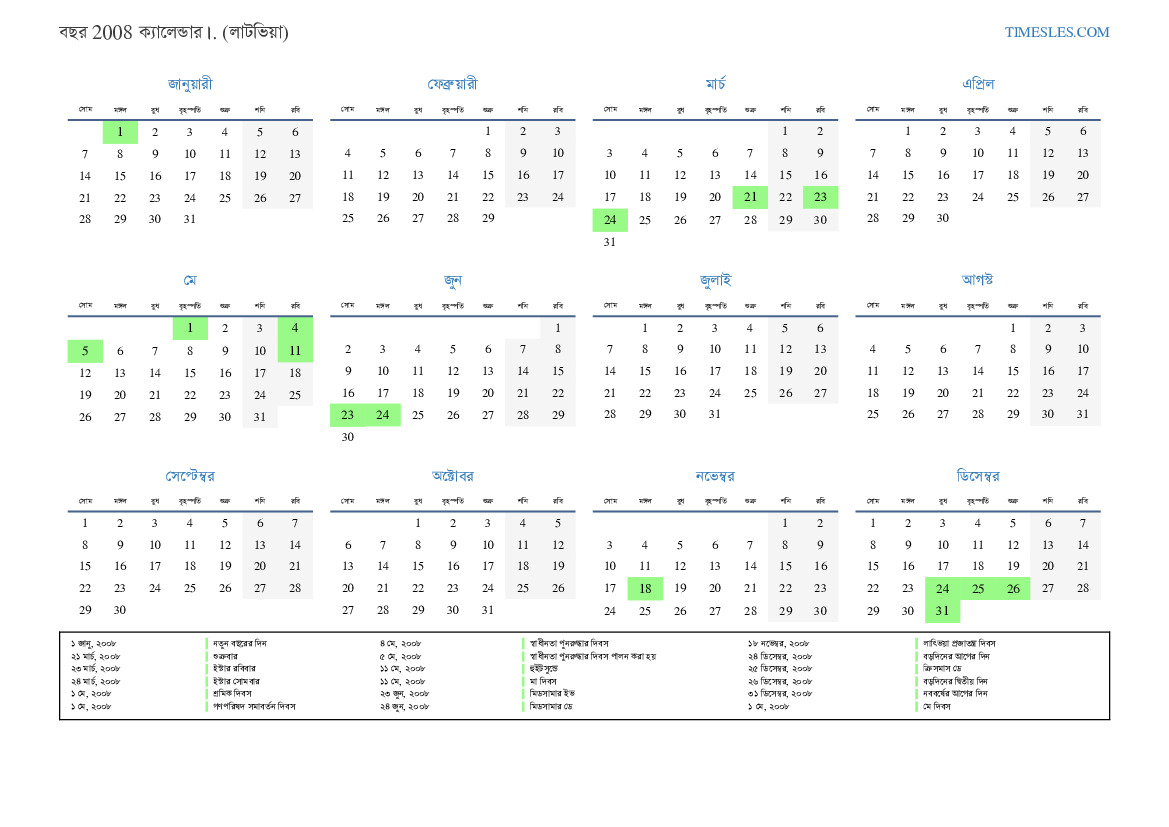
Task: Click 31 in অক্টোবর
Action: click(x=488, y=610)
